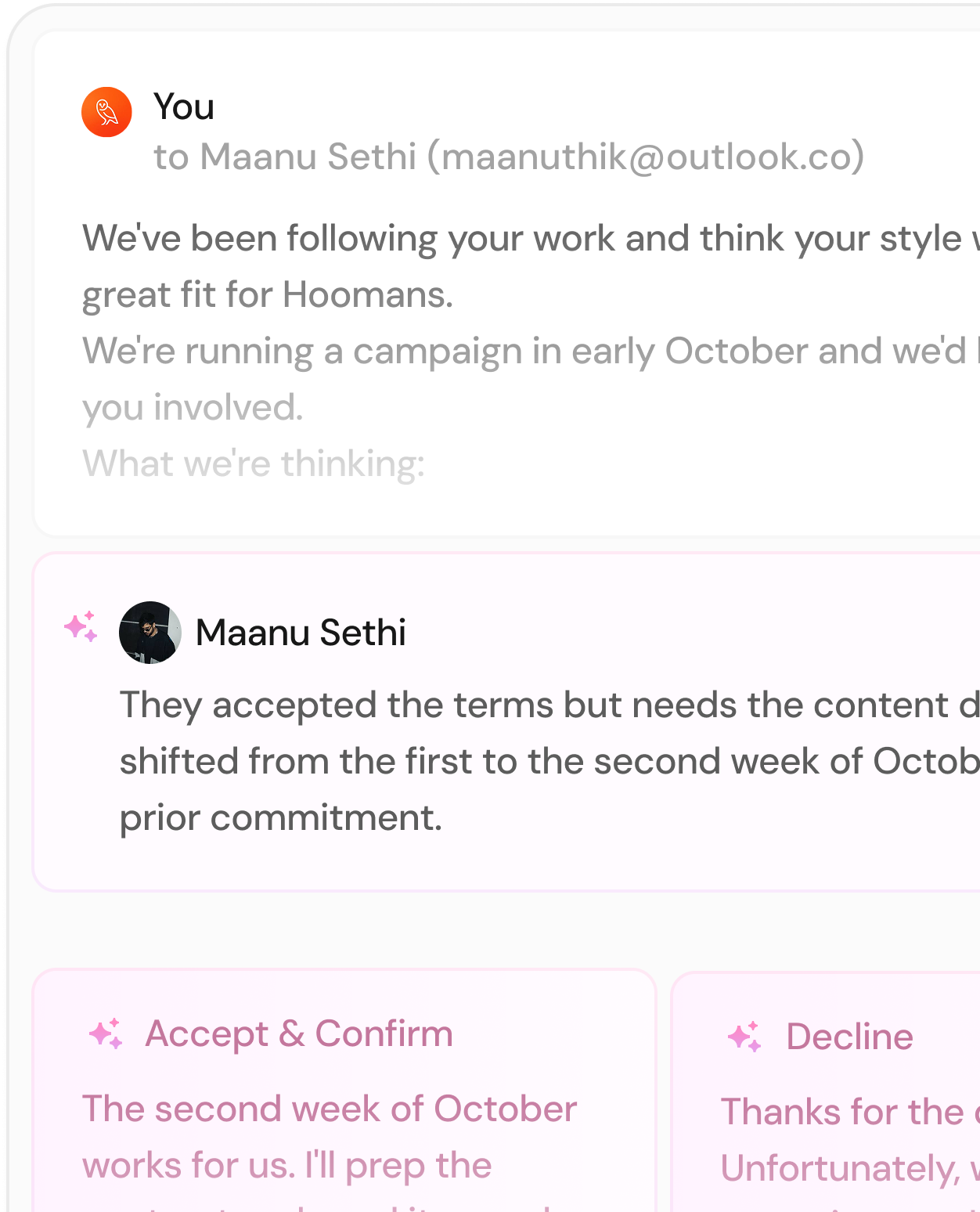The image size is (980, 1212).
Task: Pick the "second week of October" reply text
Action: click(330, 1109)
